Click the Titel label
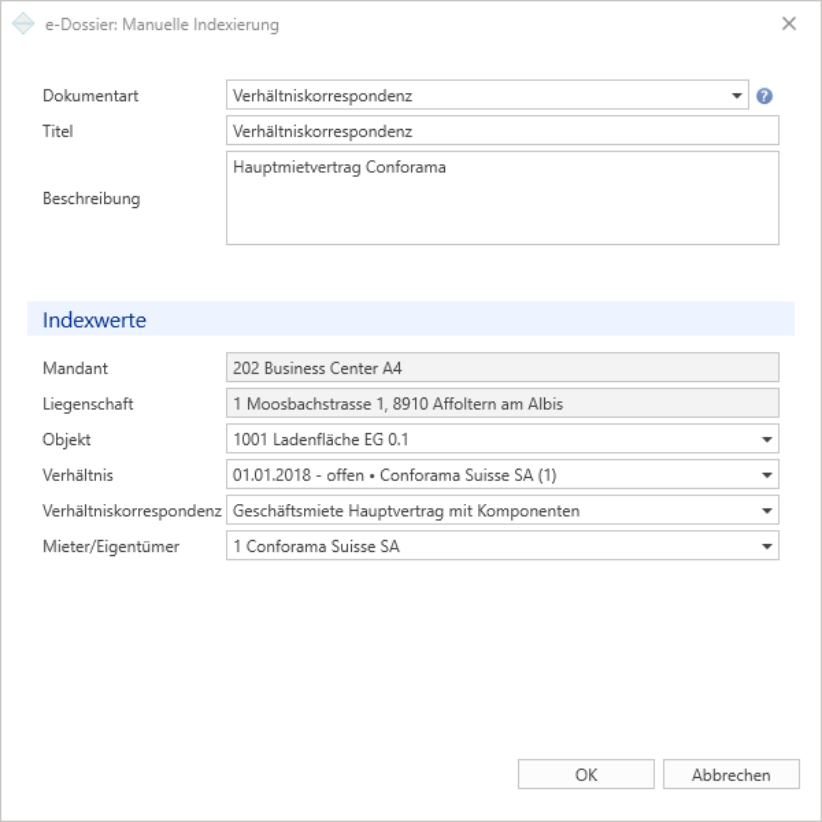This screenshot has width=822, height=822. (x=58, y=131)
